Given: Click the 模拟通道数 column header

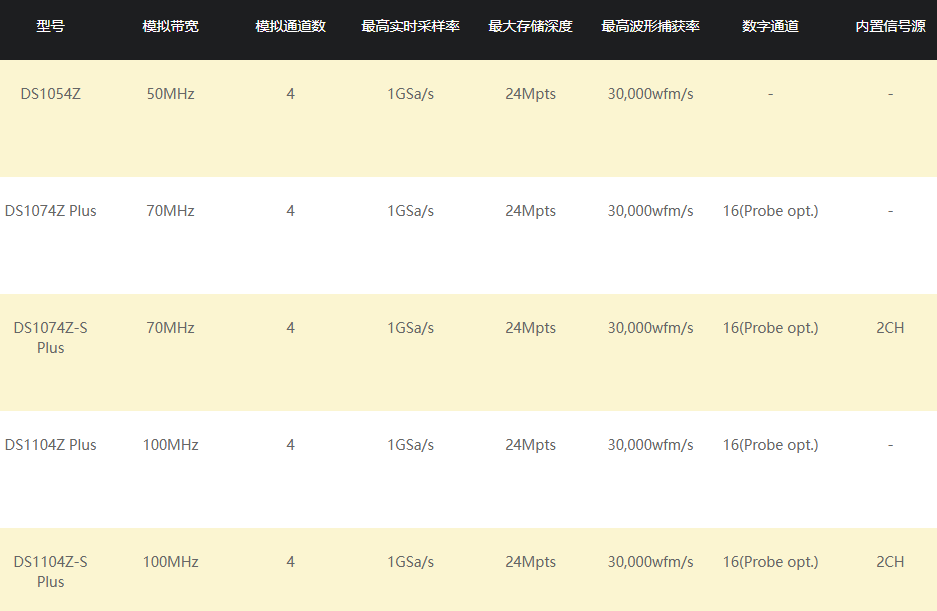Looking at the screenshot, I should pyautogui.click(x=290, y=26).
